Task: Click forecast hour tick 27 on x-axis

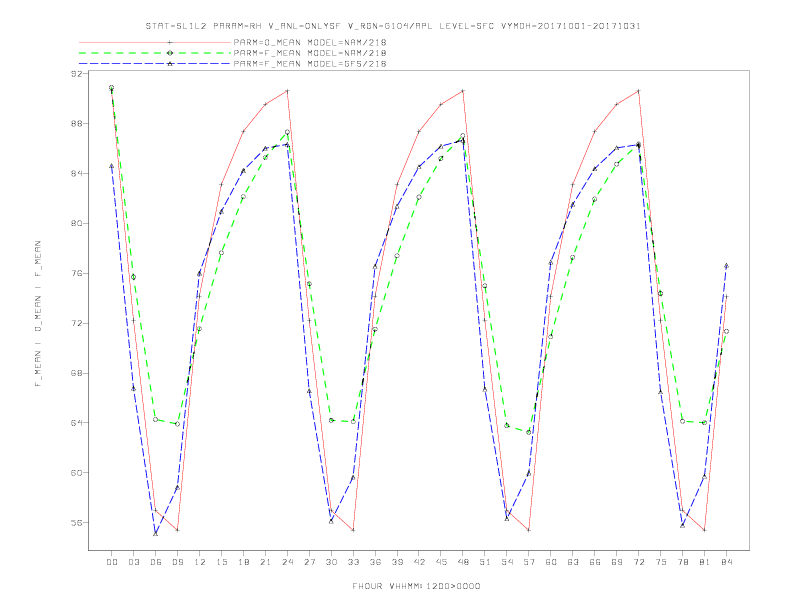Action: (309, 562)
